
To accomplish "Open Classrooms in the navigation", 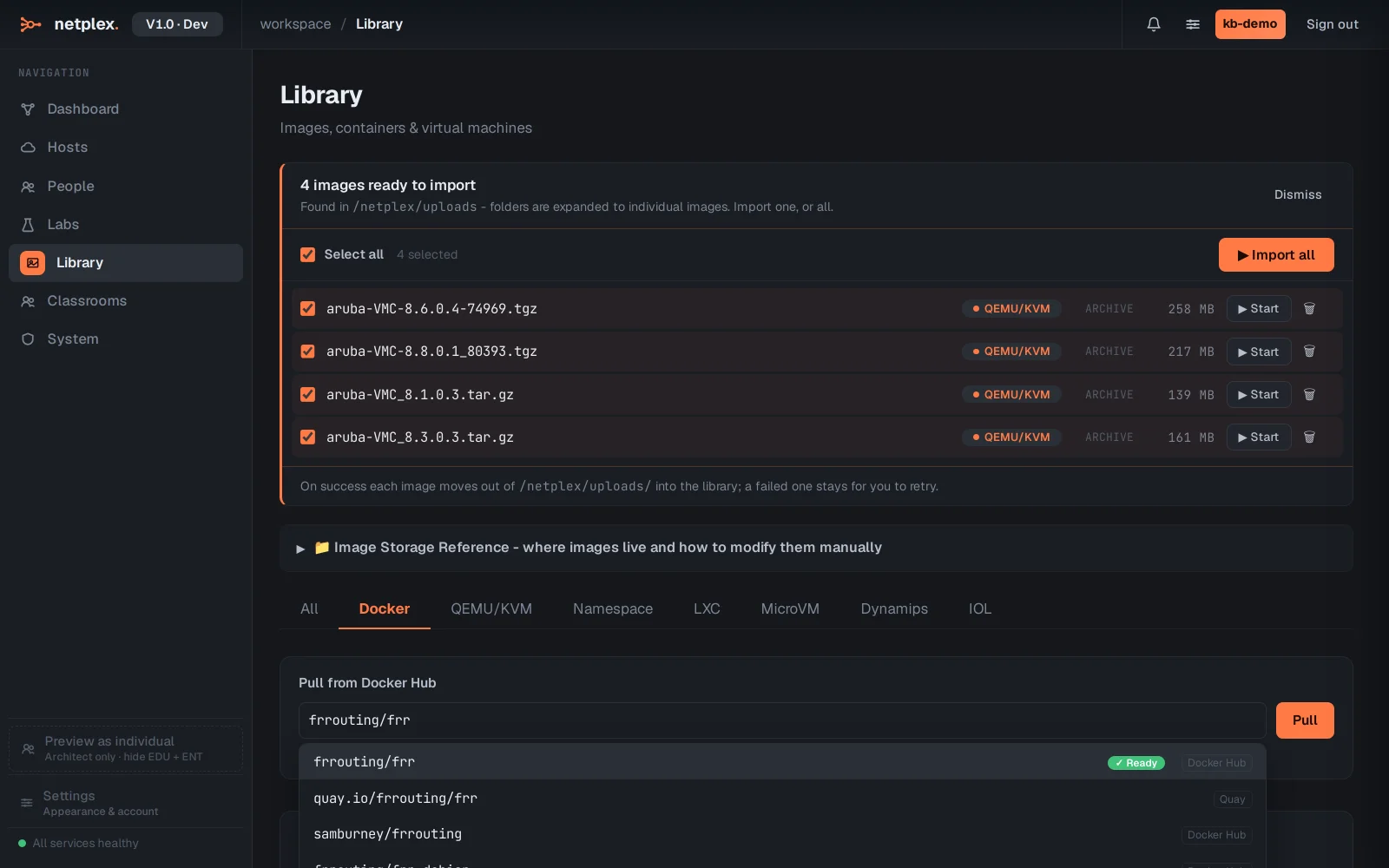I will click(126, 301).
